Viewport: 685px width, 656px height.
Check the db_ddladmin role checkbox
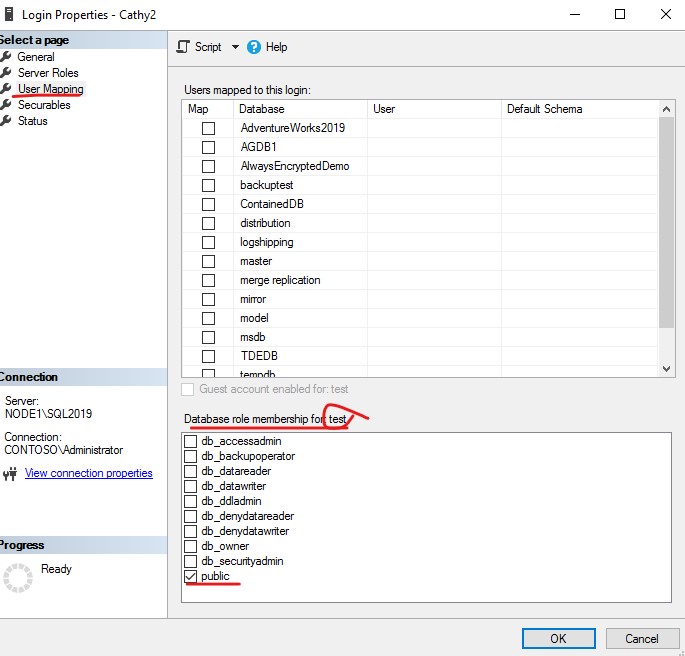[190, 501]
